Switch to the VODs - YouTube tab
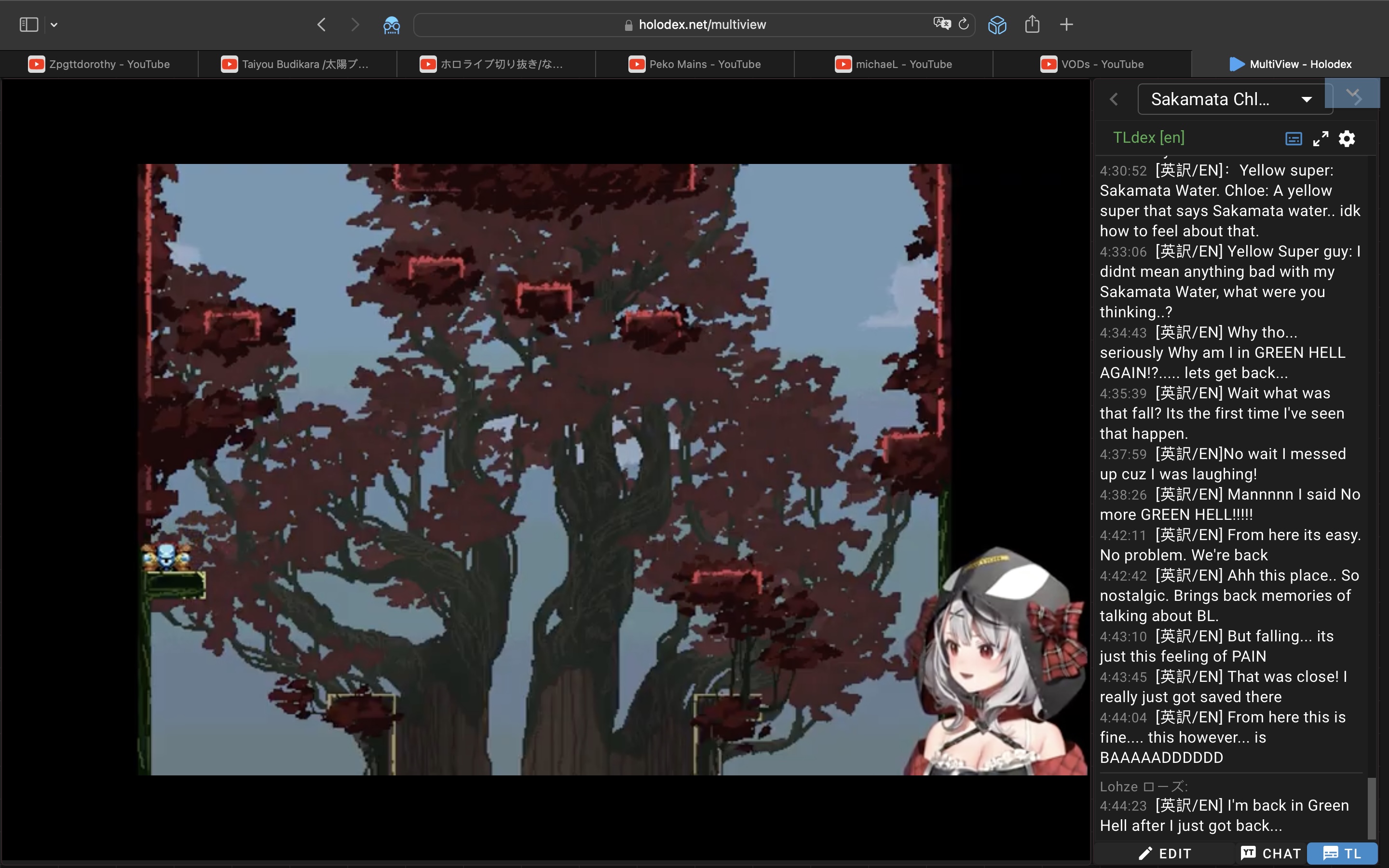Image resolution: width=1389 pixels, height=868 pixels. point(1092,64)
